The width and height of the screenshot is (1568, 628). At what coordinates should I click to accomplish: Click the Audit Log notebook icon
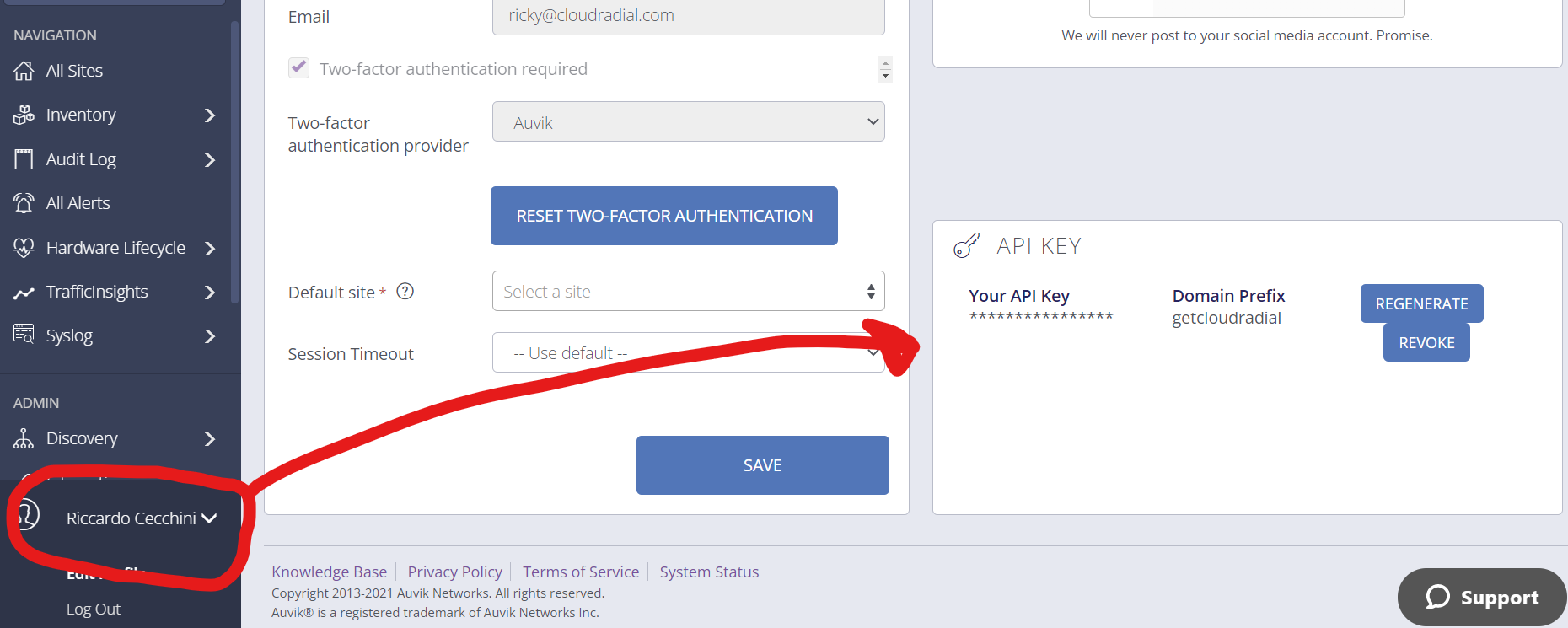click(x=24, y=159)
